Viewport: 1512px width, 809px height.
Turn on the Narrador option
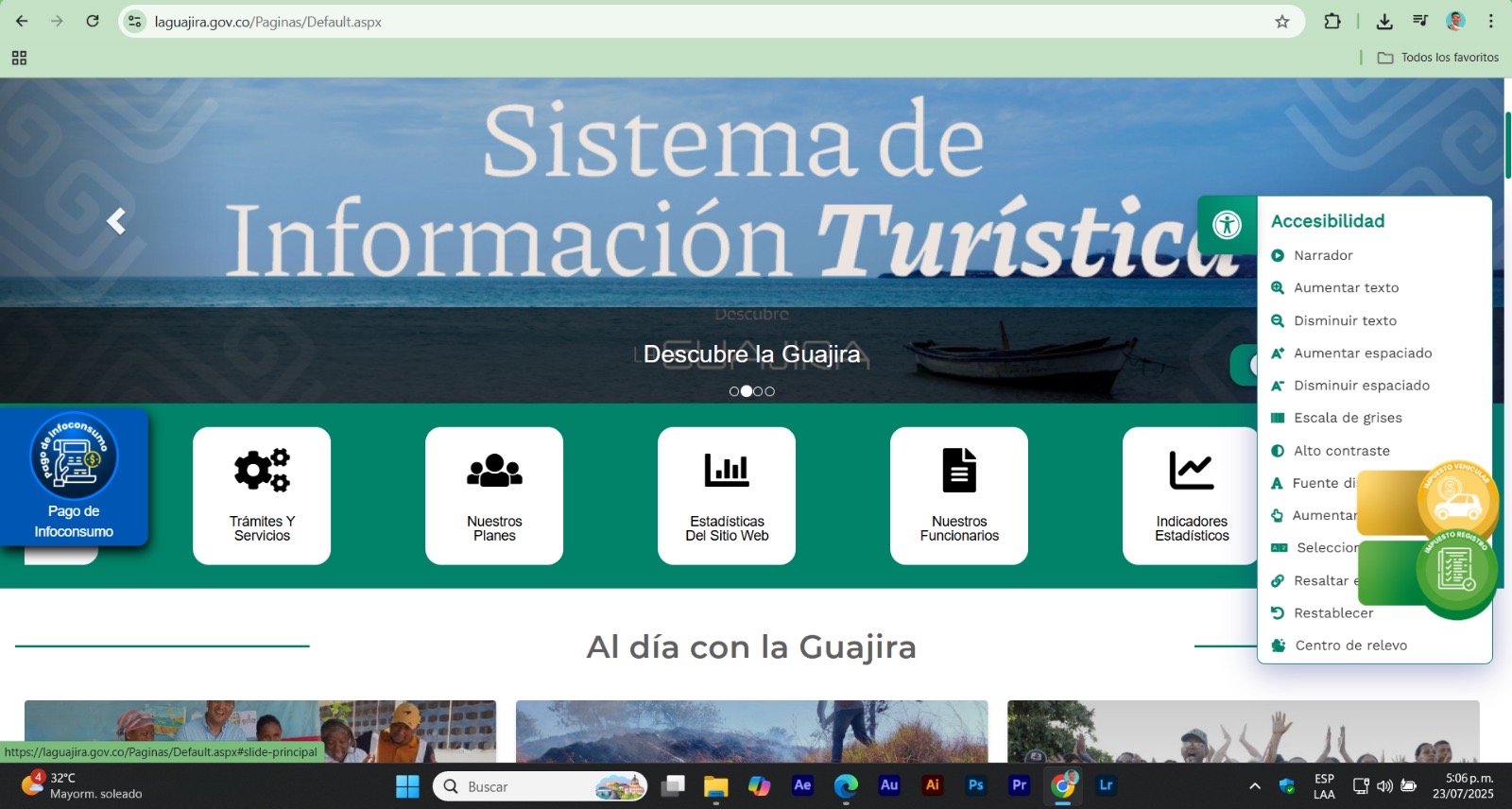[1322, 255]
